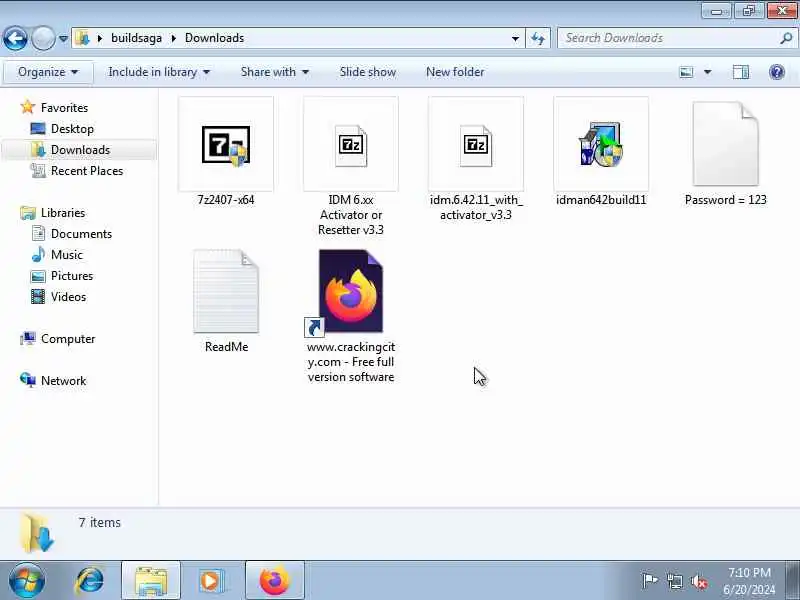This screenshot has height=600, width=800.
Task: Switch to Firefox on the taskbar
Action: [274, 580]
